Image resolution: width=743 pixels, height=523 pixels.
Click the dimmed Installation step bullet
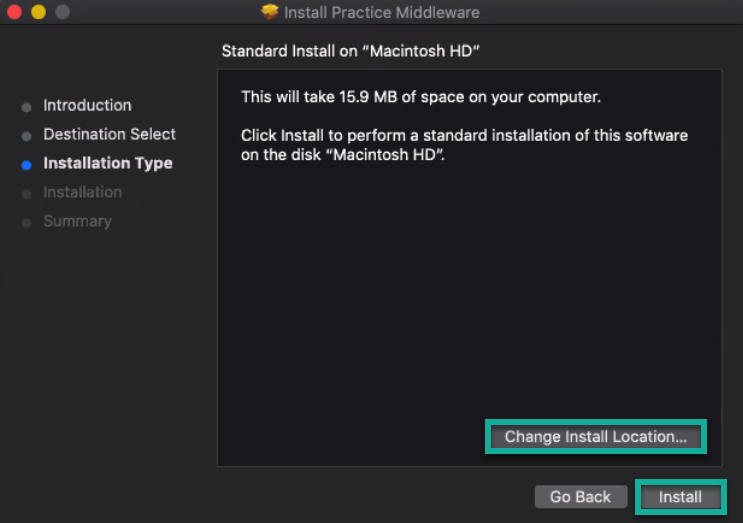pos(27,194)
